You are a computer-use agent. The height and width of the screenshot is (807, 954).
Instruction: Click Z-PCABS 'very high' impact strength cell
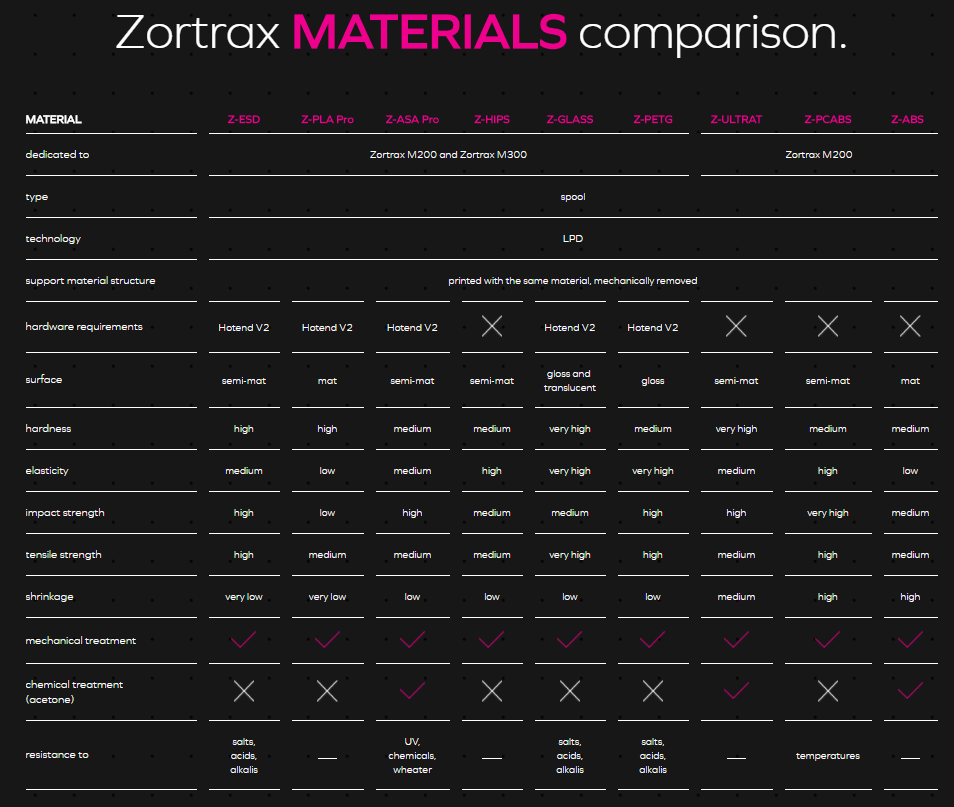827,513
